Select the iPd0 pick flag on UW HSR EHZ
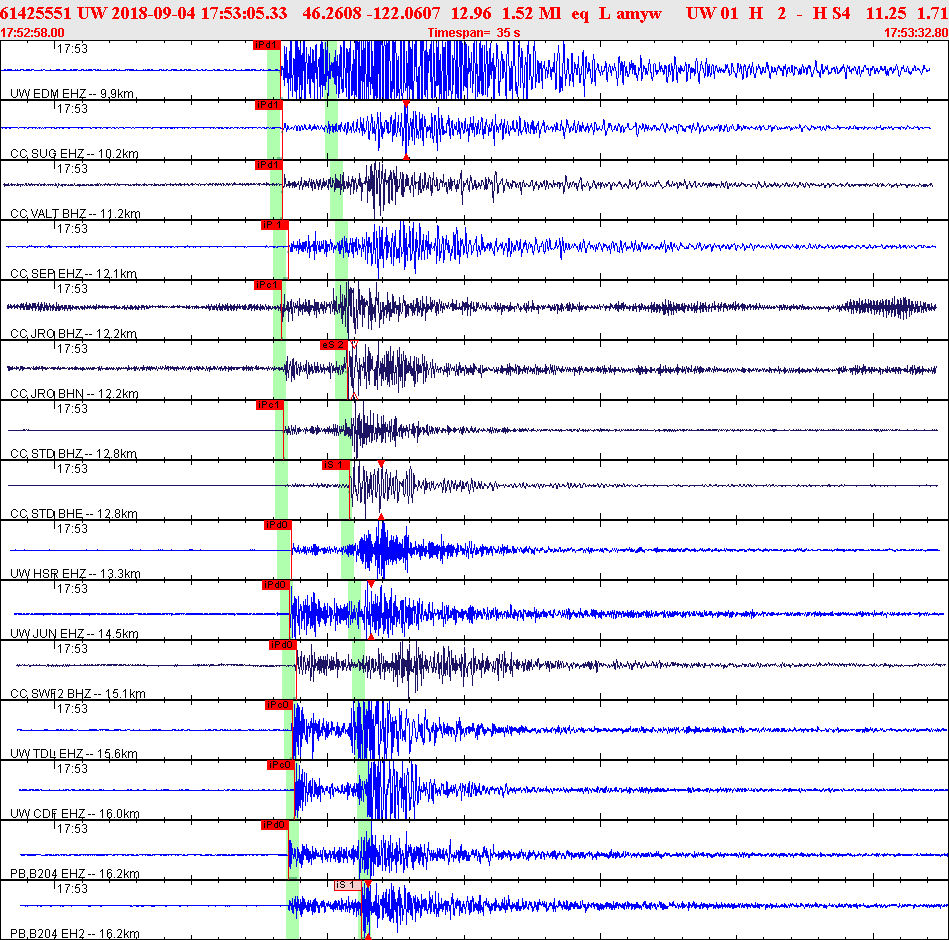 (x=277, y=525)
